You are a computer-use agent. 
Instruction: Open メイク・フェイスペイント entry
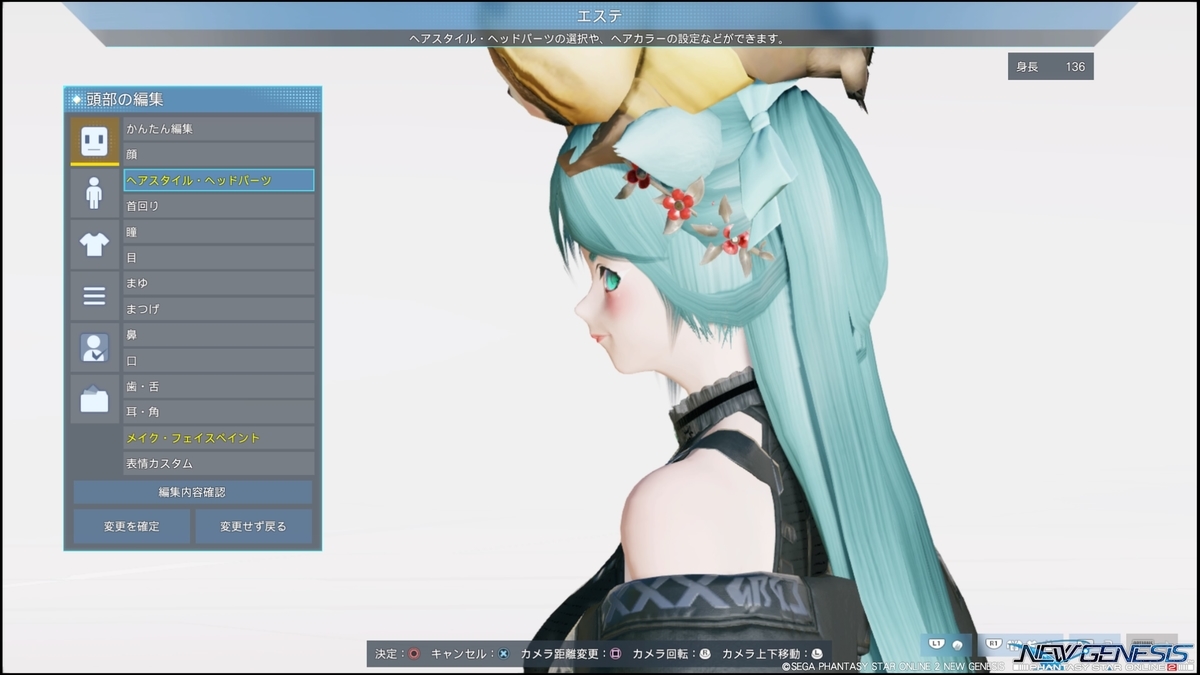click(218, 438)
